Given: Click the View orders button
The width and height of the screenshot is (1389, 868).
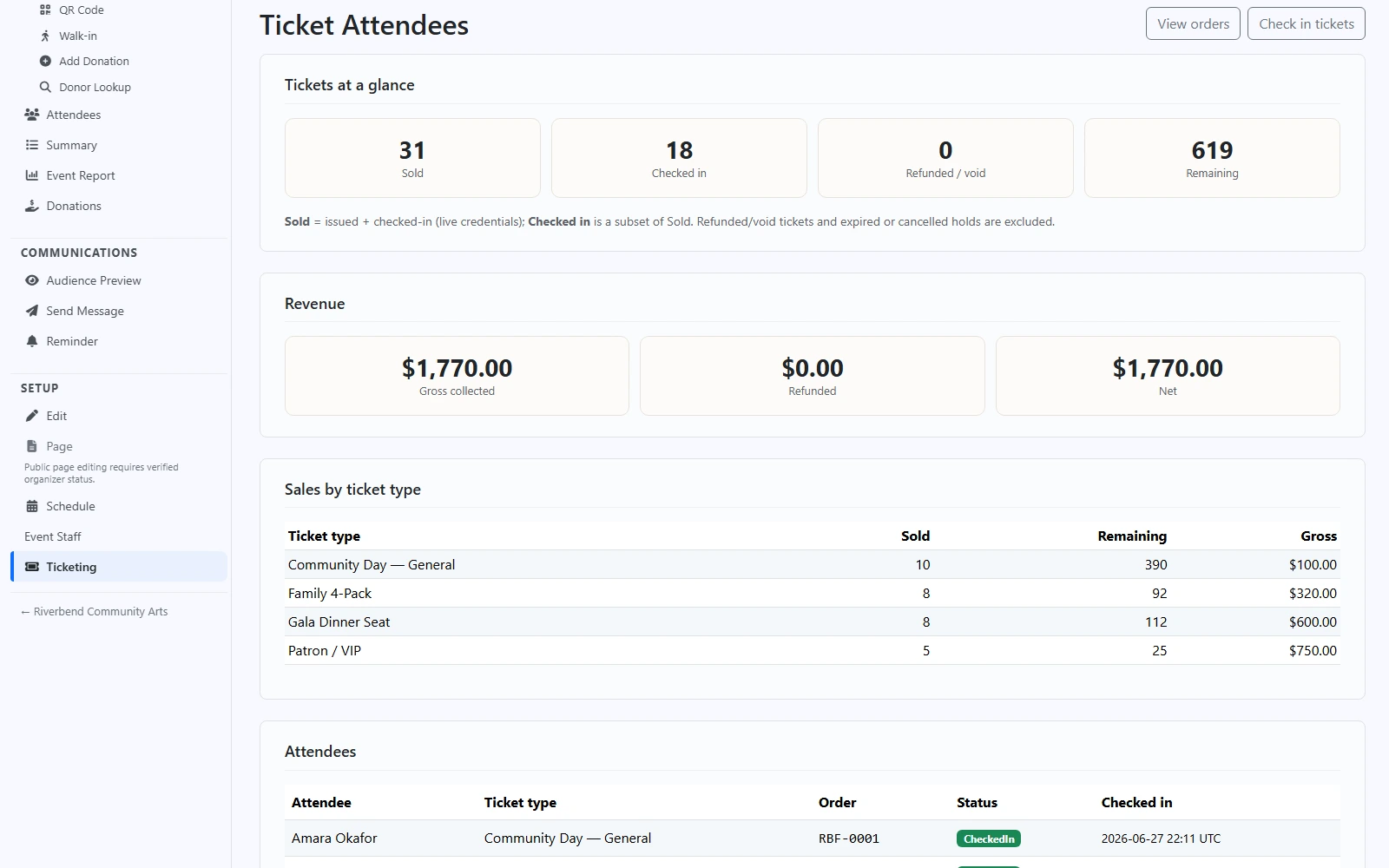Looking at the screenshot, I should click(x=1193, y=24).
